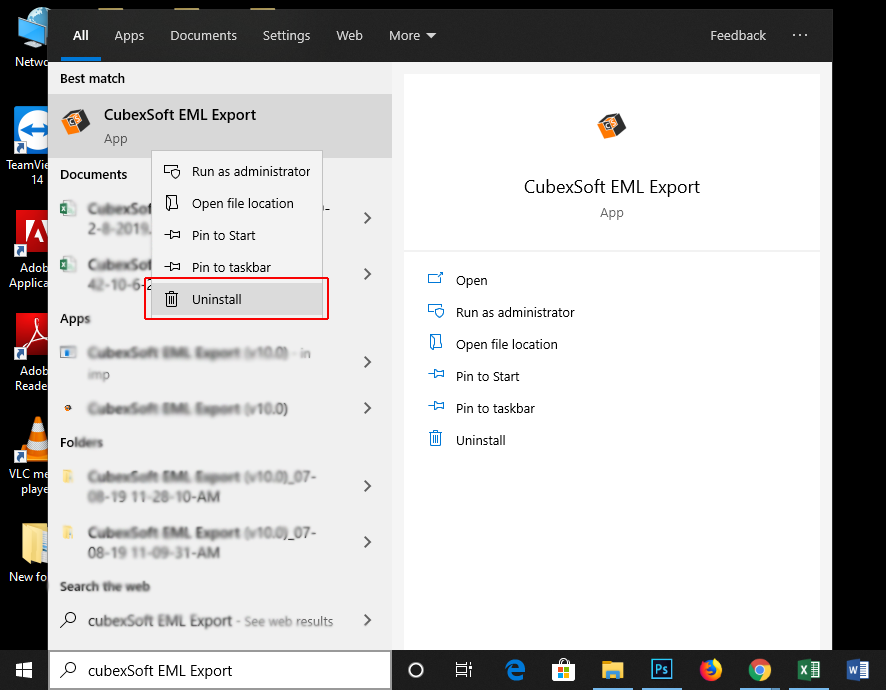Open Excel from taskbar
886x690 pixels.
pos(809,670)
